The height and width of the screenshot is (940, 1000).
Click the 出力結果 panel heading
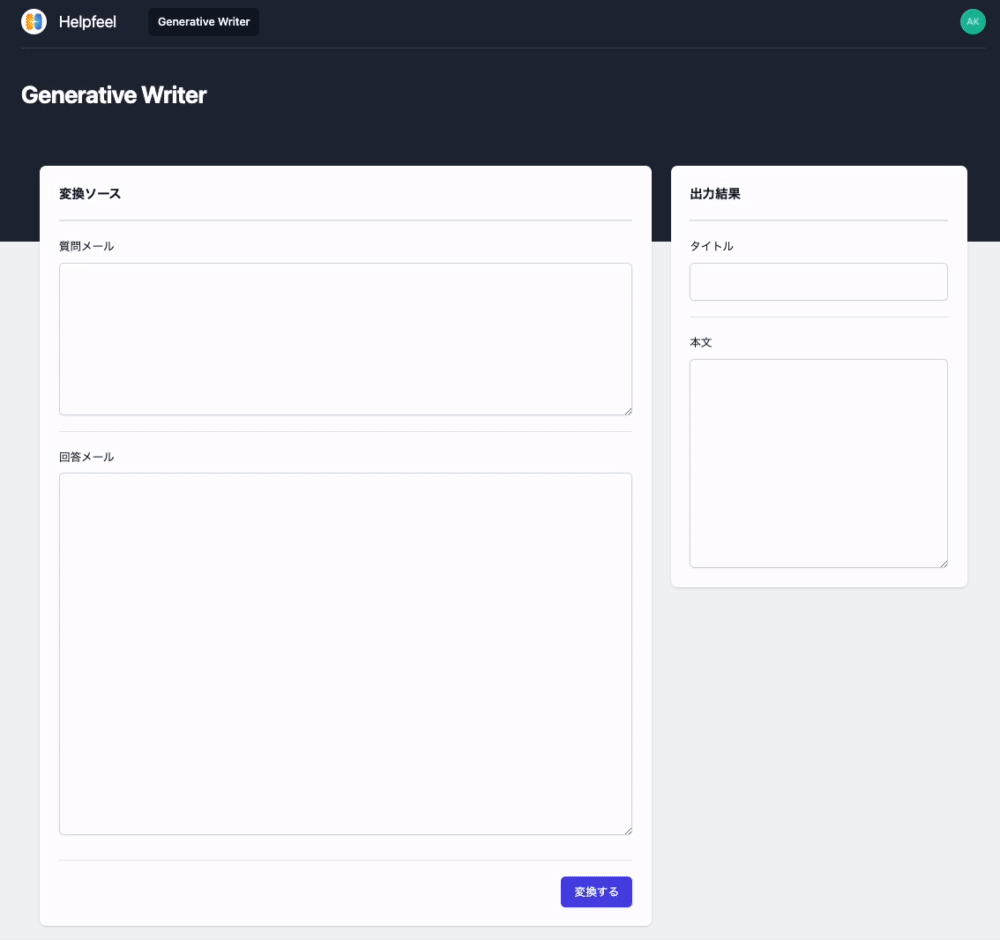(713, 194)
